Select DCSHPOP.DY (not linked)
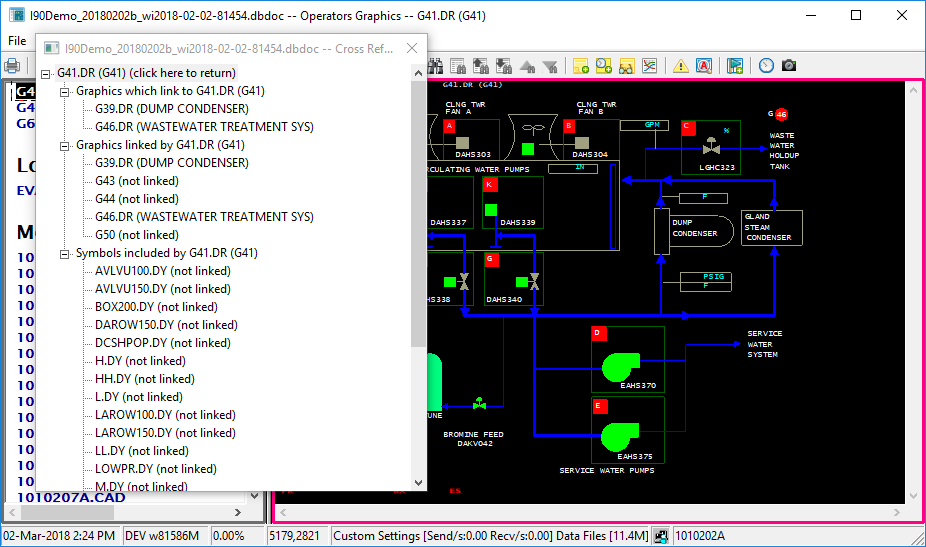 [163, 343]
